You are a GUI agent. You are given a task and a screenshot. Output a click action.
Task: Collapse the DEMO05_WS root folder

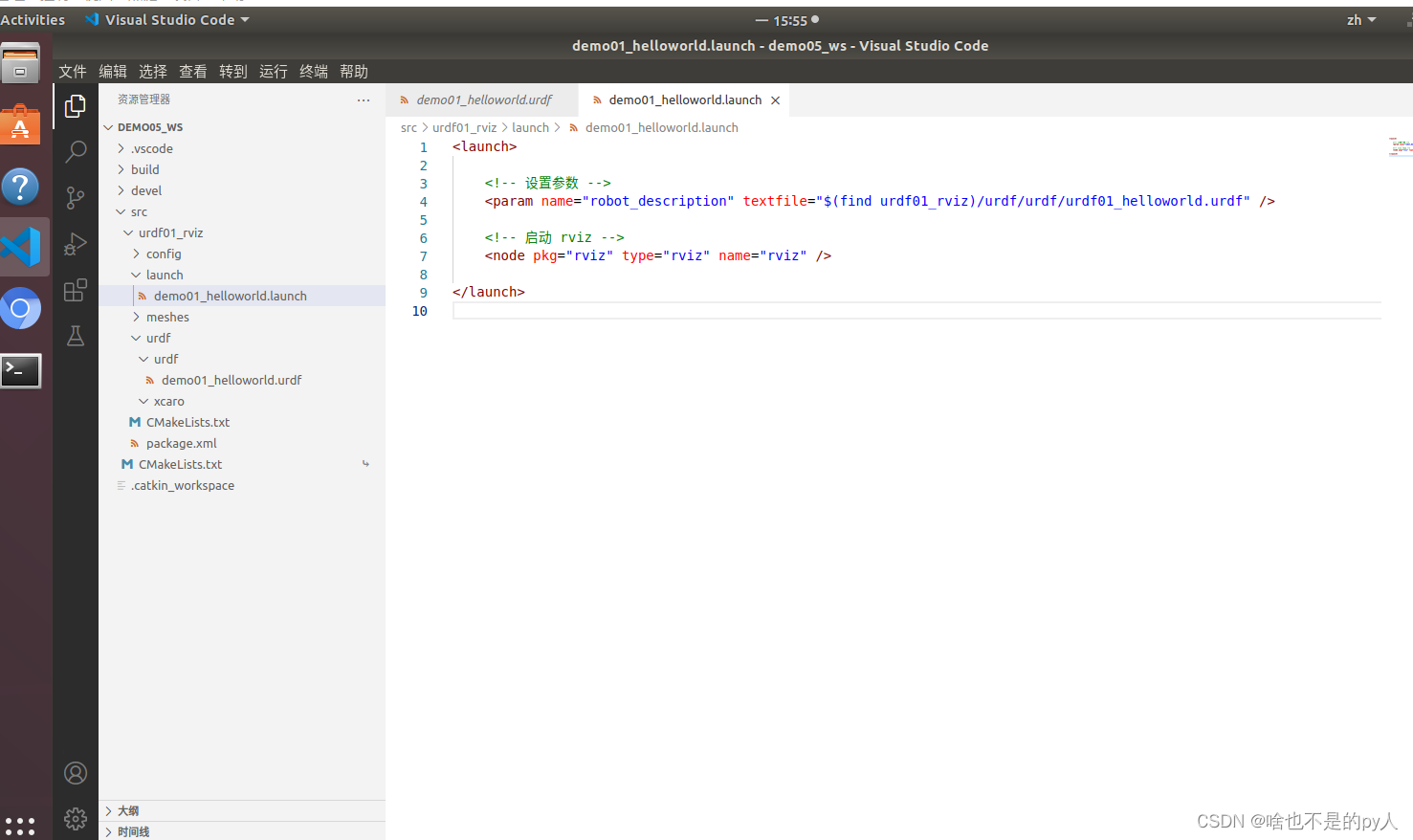(242, 127)
